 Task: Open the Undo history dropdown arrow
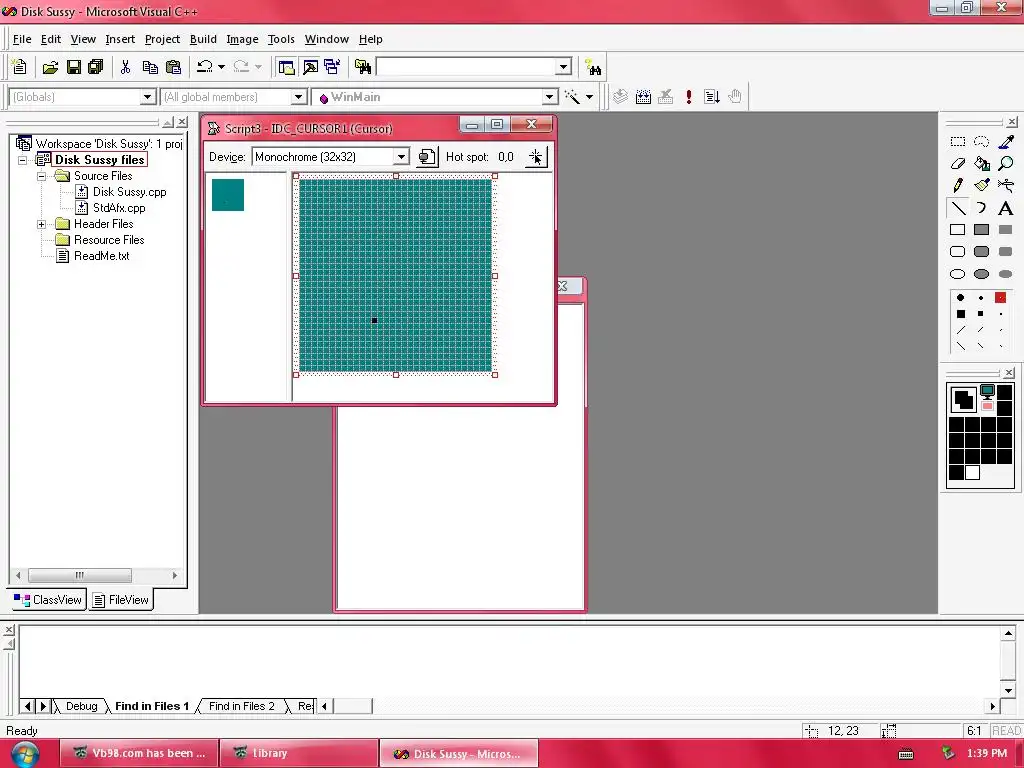[x=221, y=67]
